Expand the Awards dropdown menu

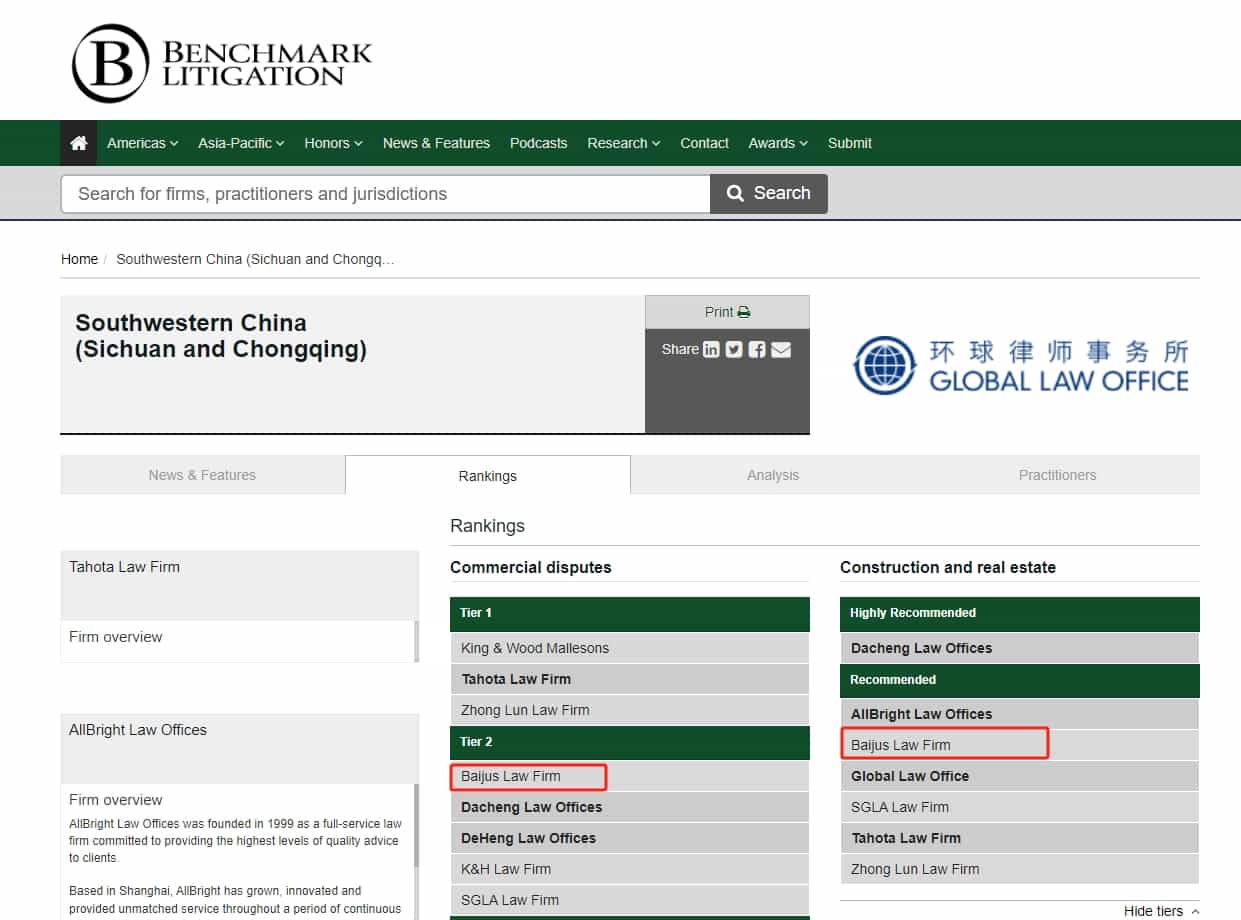[778, 143]
